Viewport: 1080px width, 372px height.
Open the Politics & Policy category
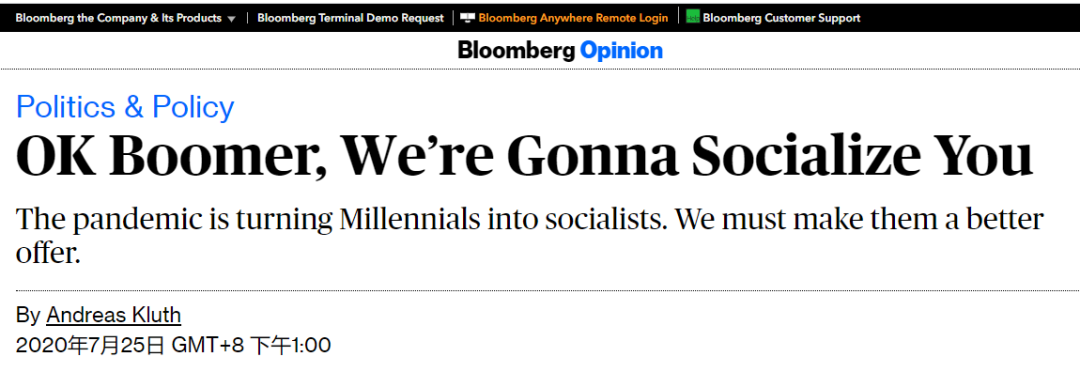tap(125, 107)
